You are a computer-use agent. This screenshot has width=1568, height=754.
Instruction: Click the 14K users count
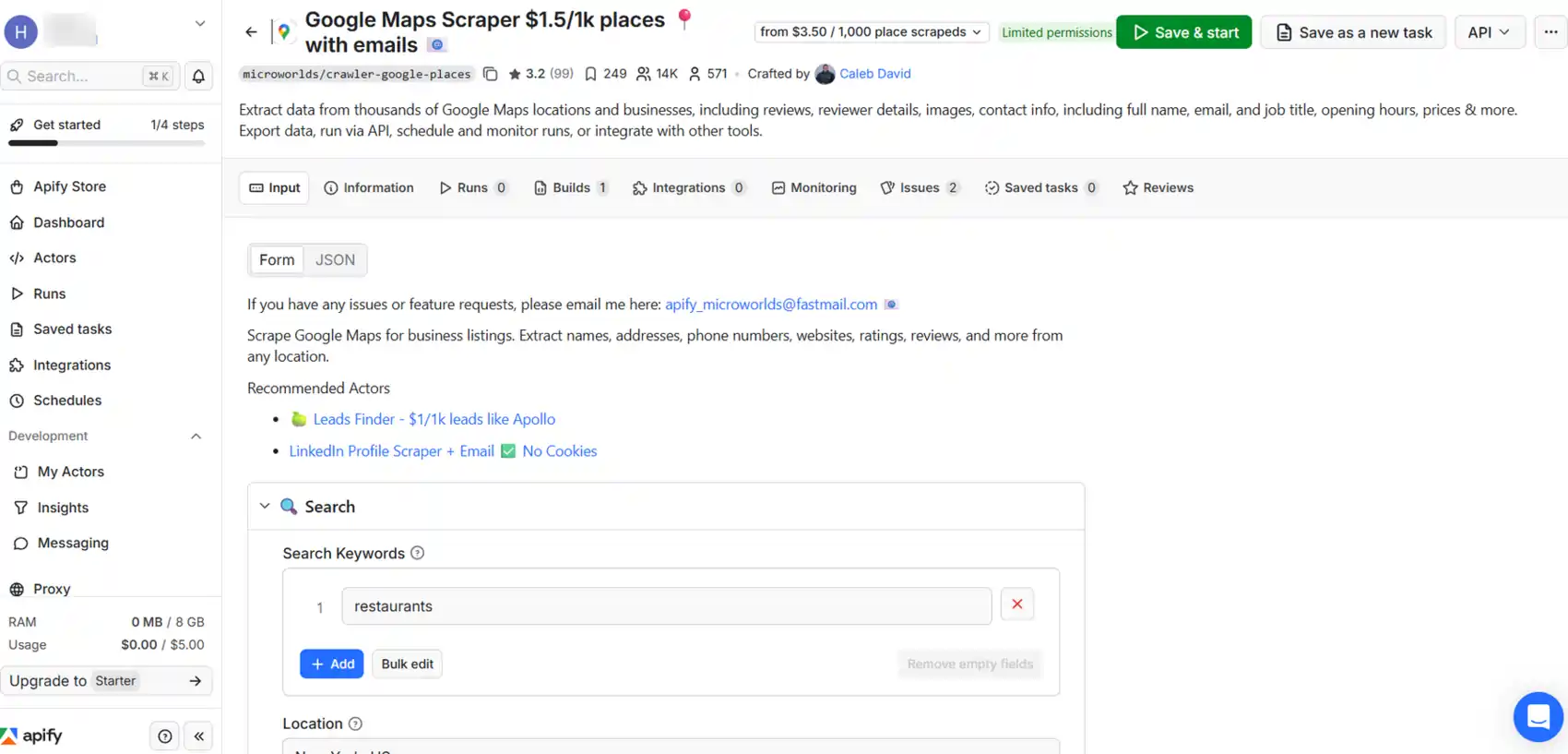(657, 74)
